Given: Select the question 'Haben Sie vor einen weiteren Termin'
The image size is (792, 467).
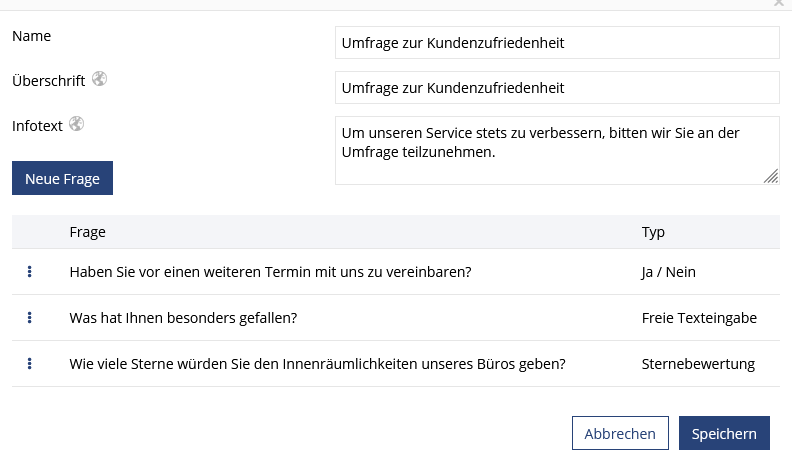Looking at the screenshot, I should (270, 272).
